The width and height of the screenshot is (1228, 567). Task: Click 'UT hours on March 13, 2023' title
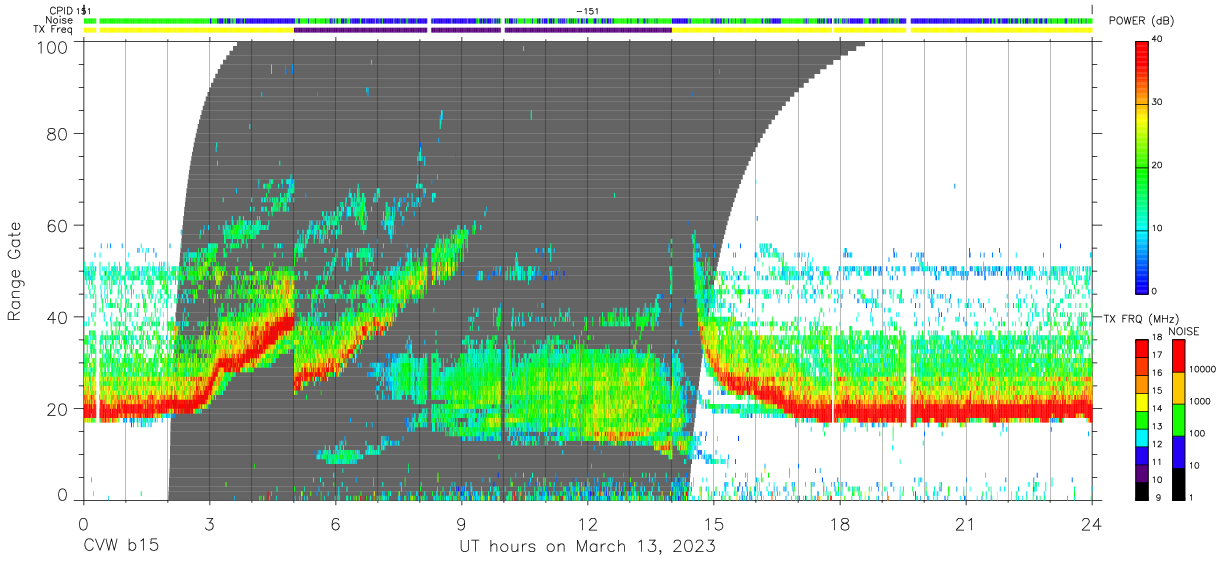(587, 548)
